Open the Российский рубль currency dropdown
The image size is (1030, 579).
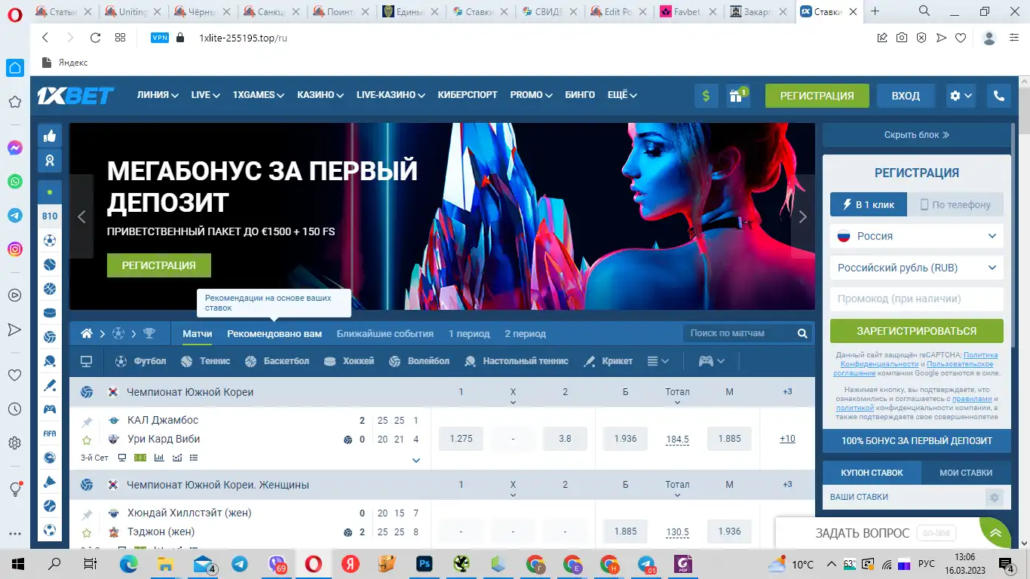click(x=915, y=267)
